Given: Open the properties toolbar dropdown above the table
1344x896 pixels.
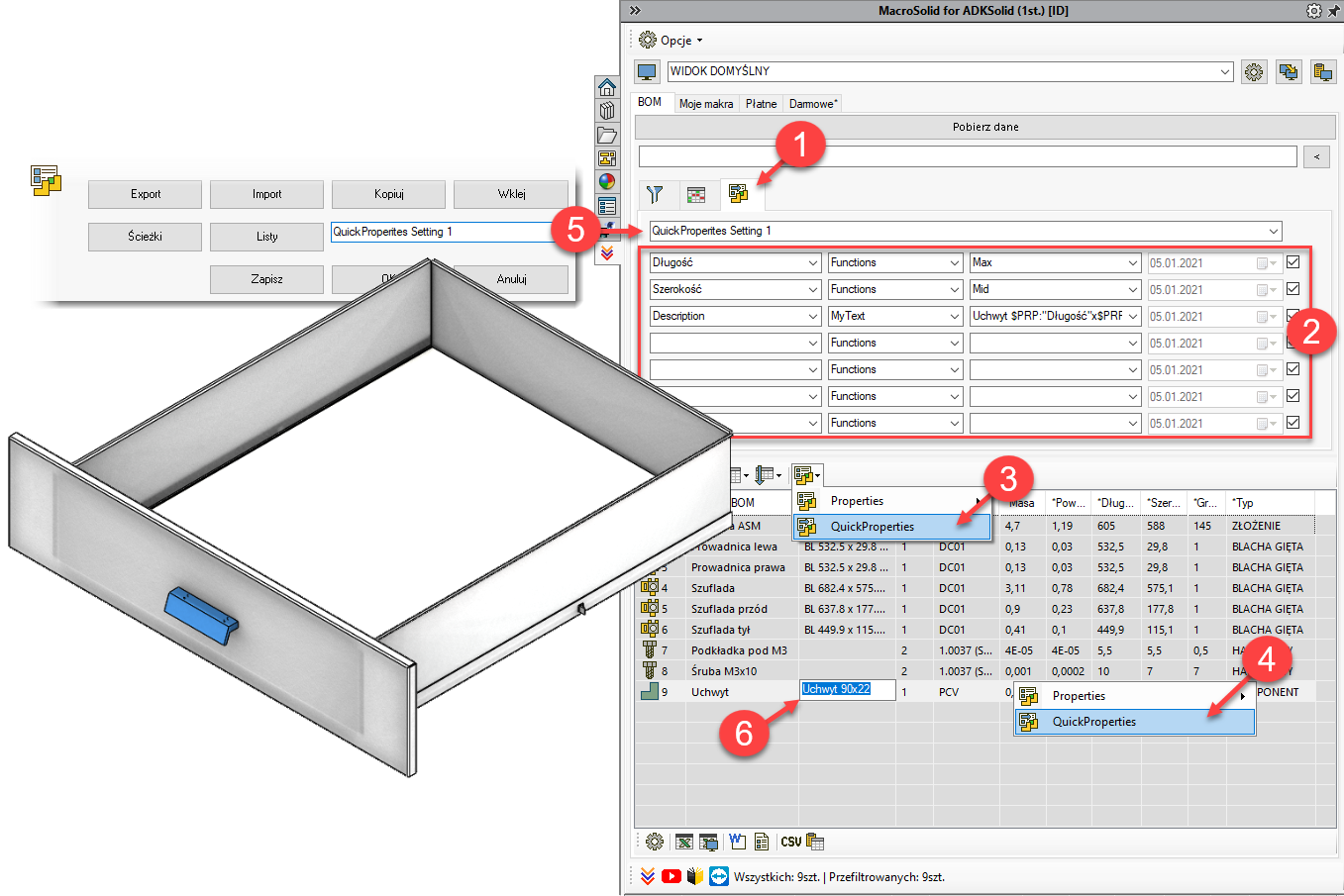Looking at the screenshot, I should pos(807,475).
